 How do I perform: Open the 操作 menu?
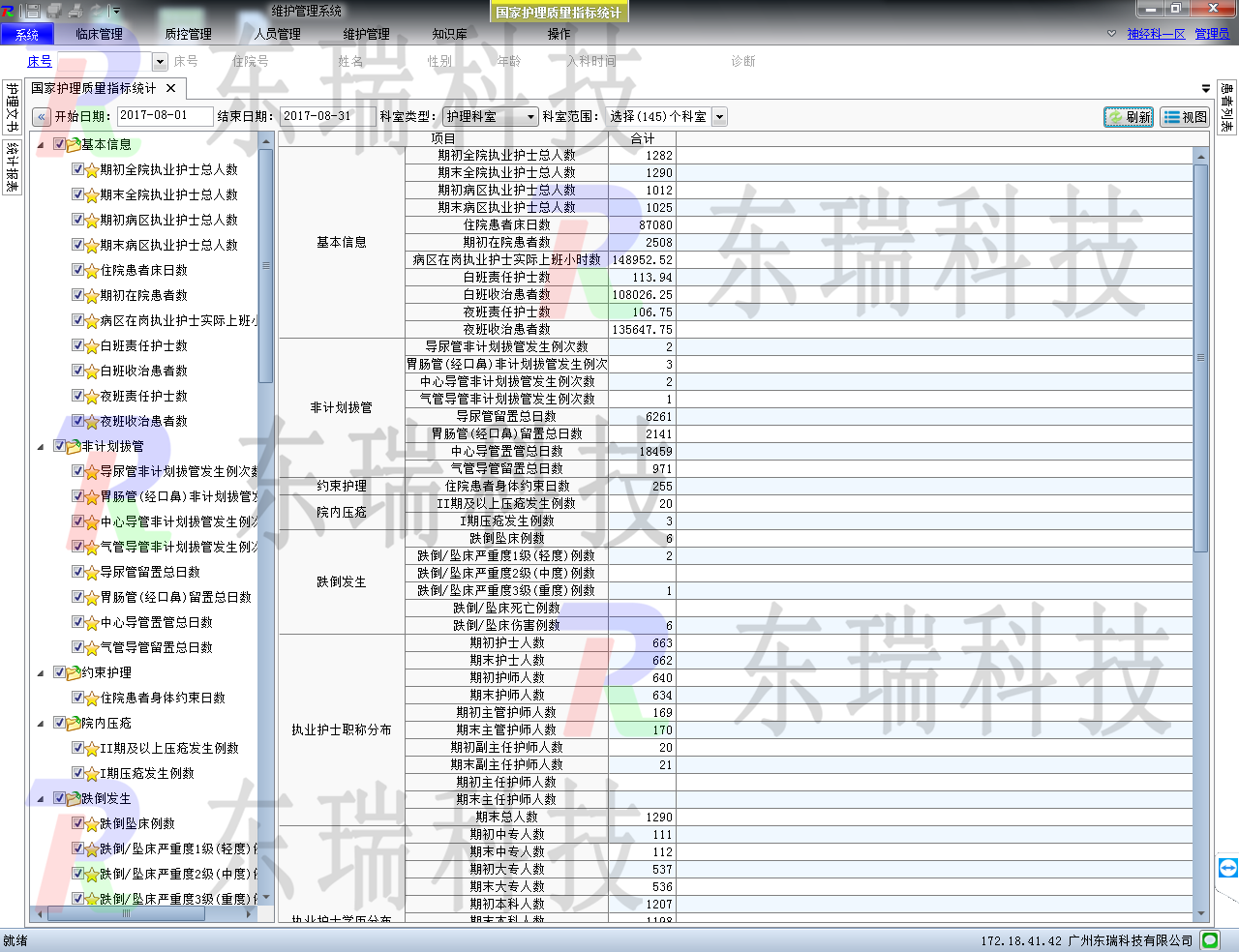coord(559,35)
